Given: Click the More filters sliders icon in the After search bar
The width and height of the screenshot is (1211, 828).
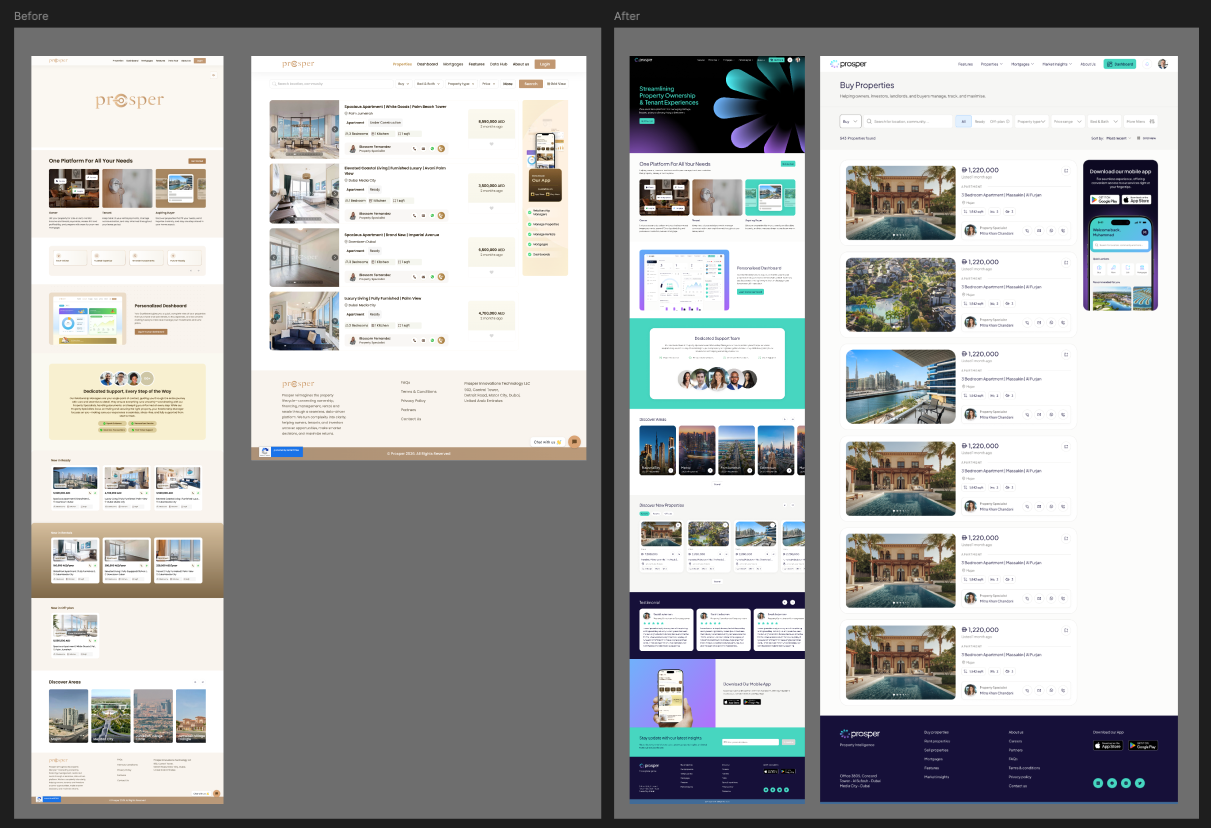Looking at the screenshot, I should 1151,121.
